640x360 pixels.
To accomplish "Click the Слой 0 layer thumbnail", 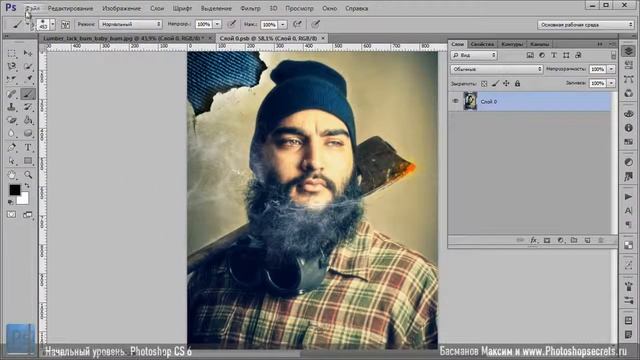I will pos(470,101).
